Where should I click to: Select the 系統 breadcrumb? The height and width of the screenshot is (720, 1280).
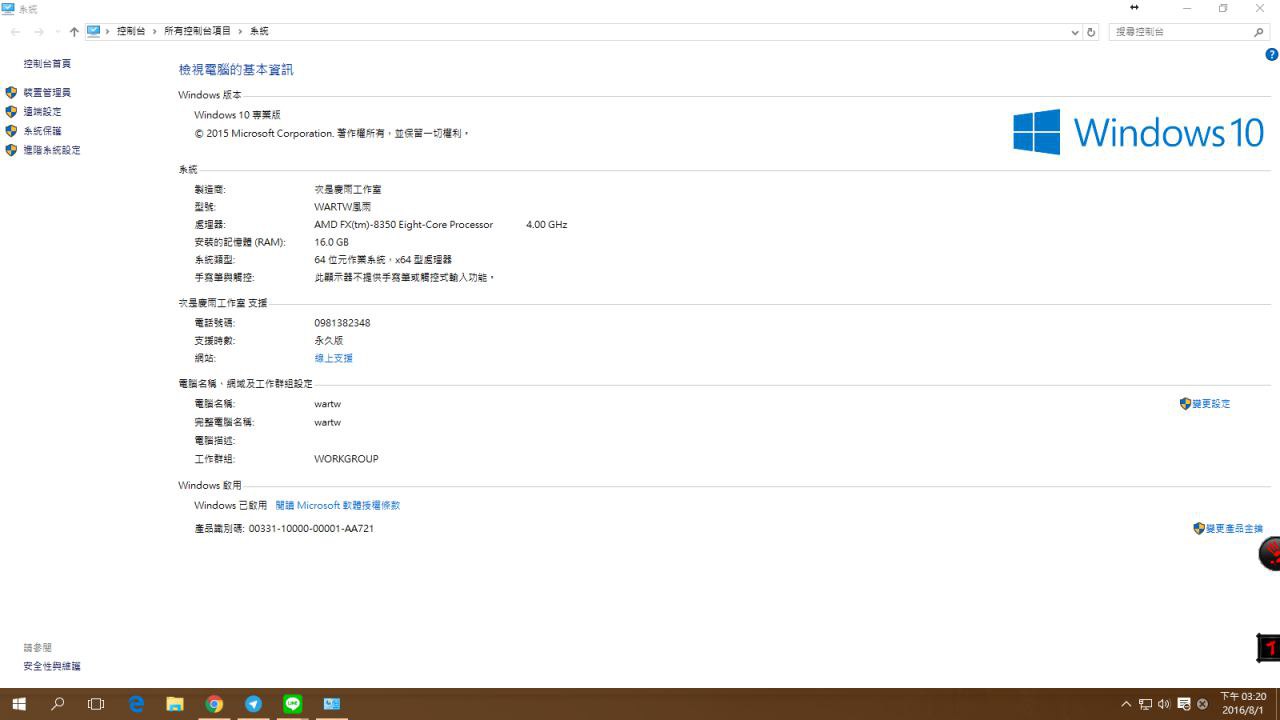259,31
